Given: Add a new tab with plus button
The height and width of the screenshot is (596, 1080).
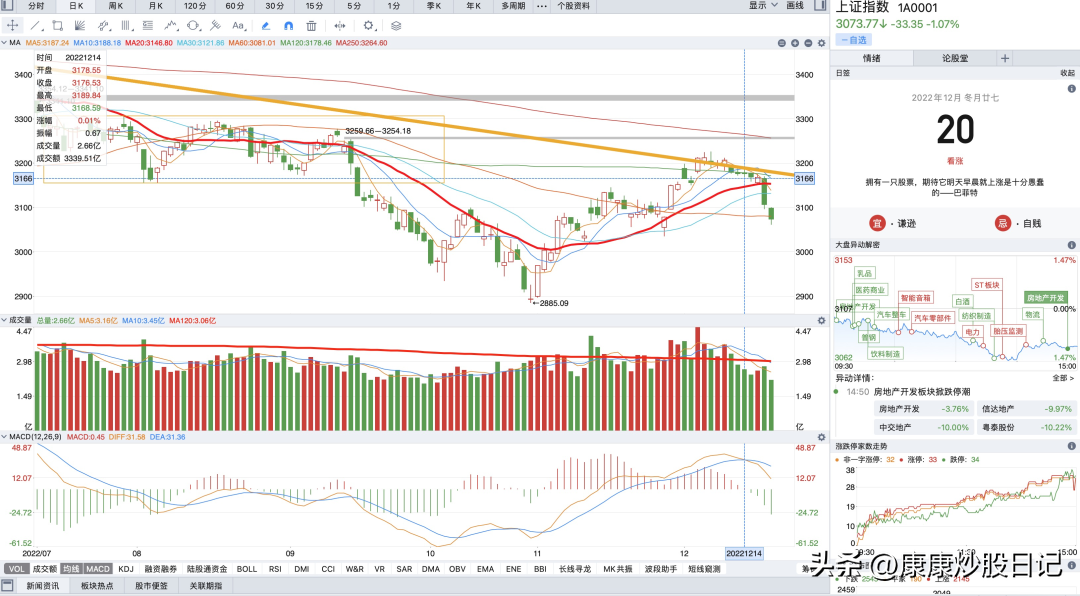Looking at the screenshot, I should point(1004,58).
